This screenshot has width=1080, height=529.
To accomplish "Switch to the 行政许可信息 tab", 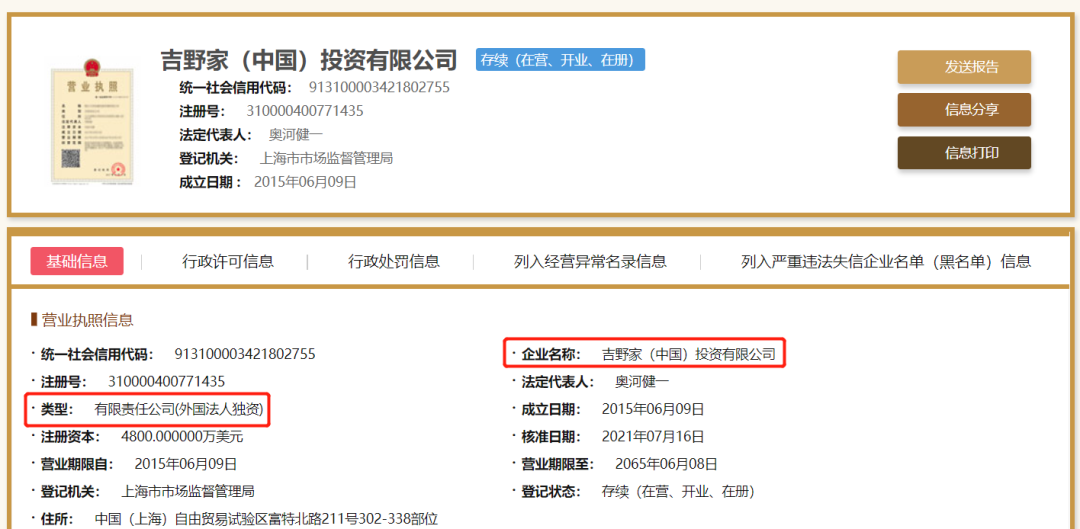I will coord(228,261).
